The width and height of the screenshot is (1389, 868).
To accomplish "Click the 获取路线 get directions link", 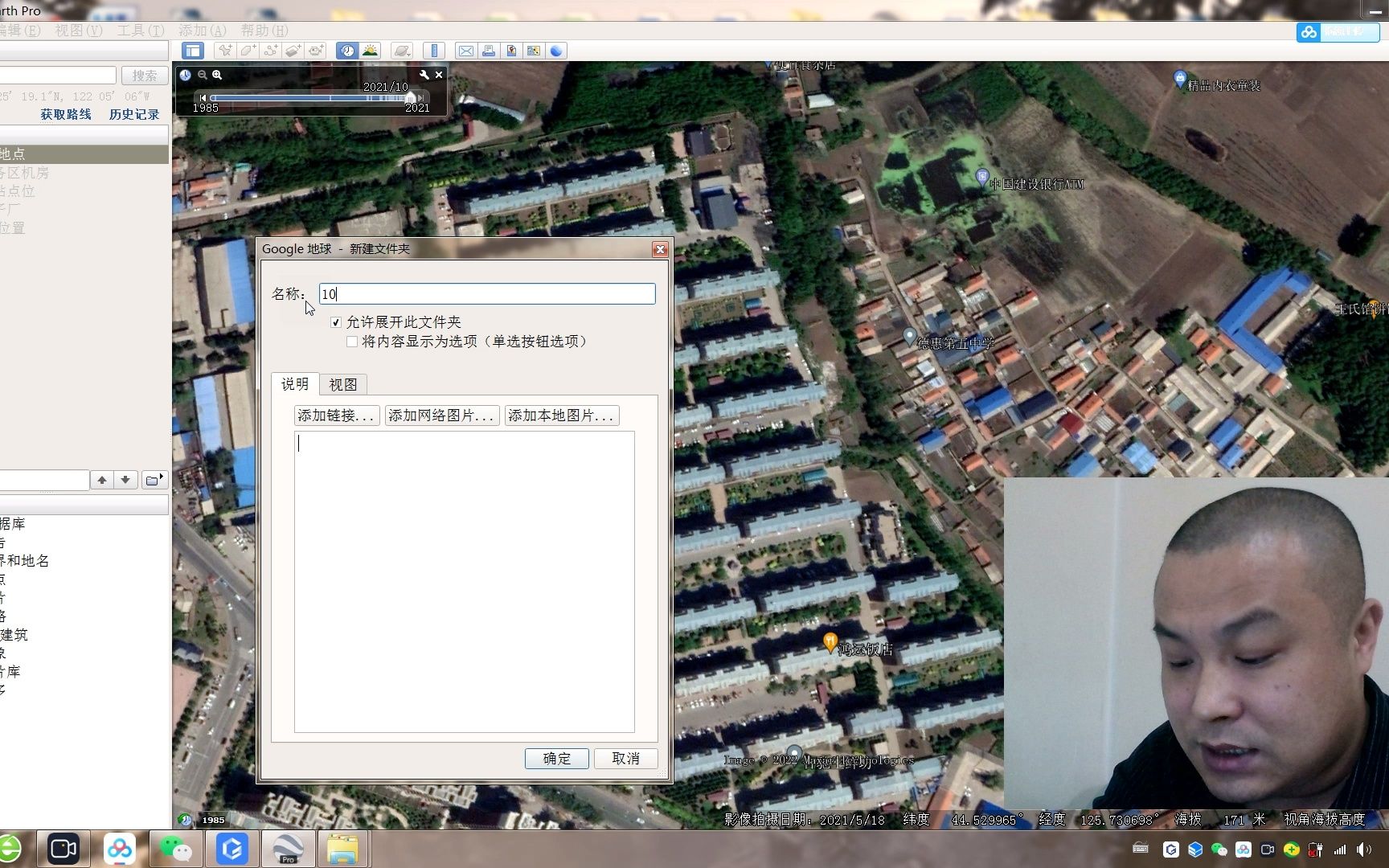I will [x=66, y=115].
